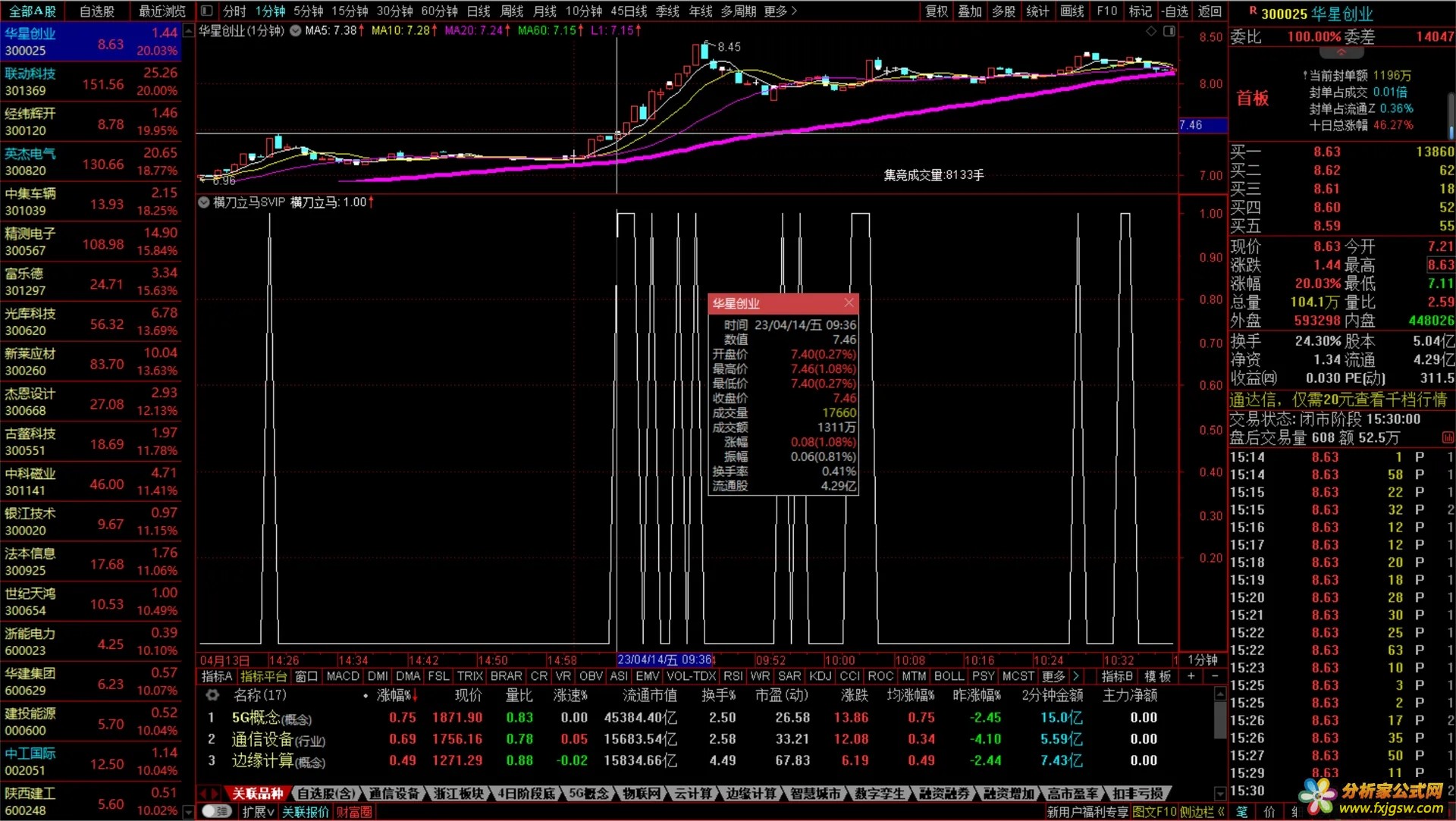
Task: Switch to 60分钟 period
Action: pyautogui.click(x=439, y=11)
